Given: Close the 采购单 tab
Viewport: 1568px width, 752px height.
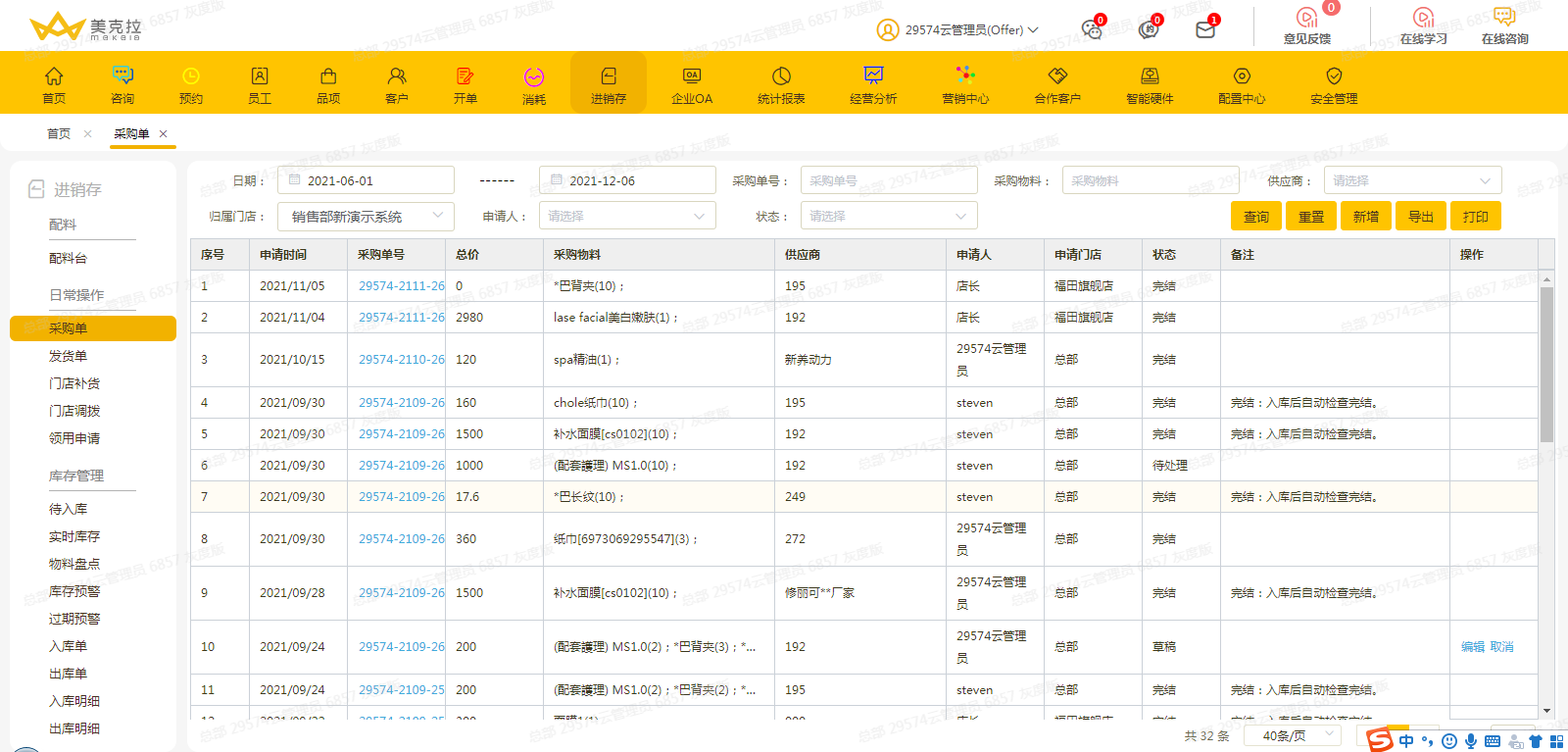Looking at the screenshot, I should coord(164,133).
